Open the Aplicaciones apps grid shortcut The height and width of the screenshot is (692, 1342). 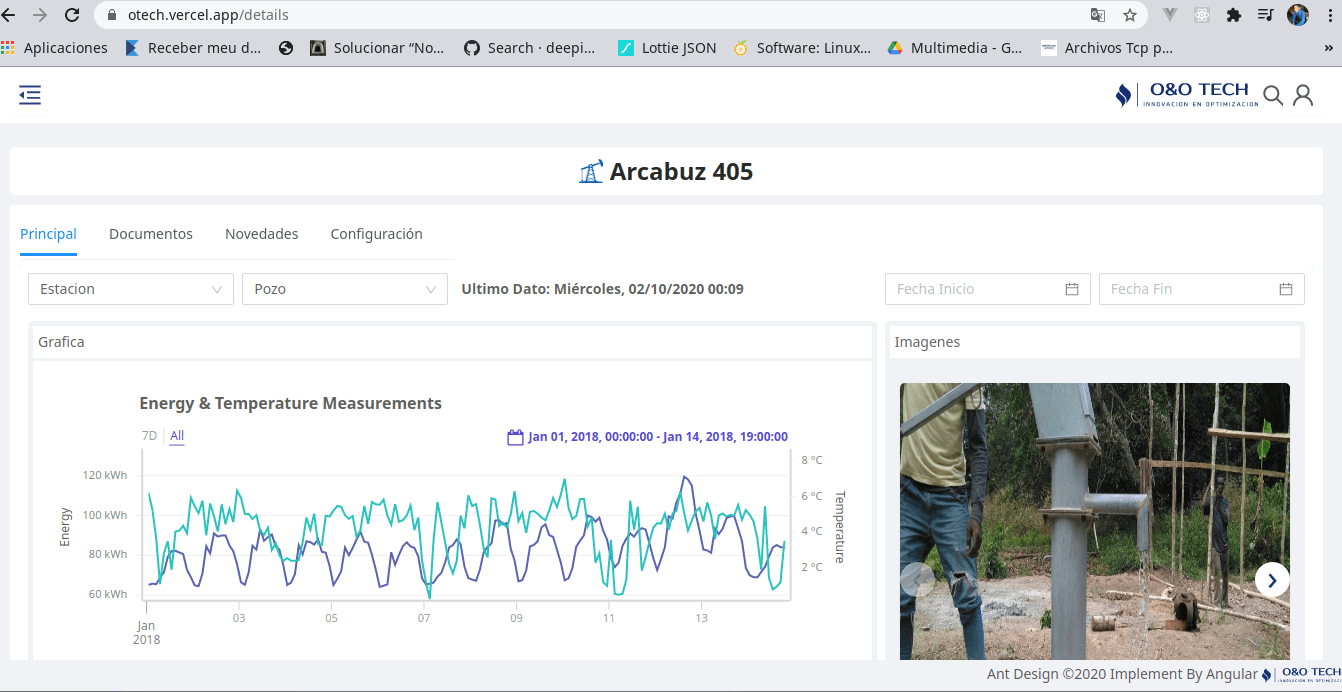pyautogui.click(x=55, y=47)
